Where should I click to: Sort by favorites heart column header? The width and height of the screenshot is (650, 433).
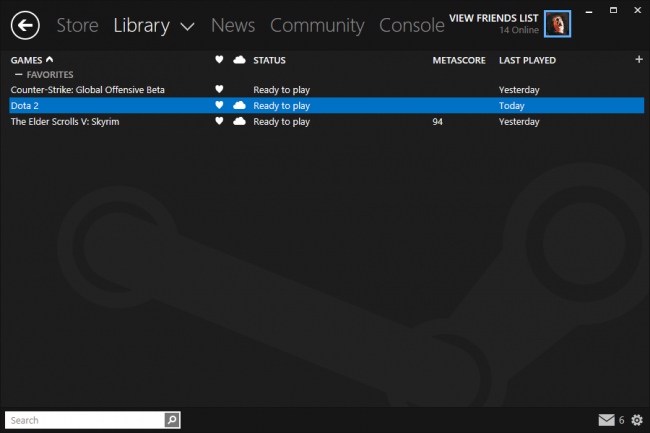[219, 60]
